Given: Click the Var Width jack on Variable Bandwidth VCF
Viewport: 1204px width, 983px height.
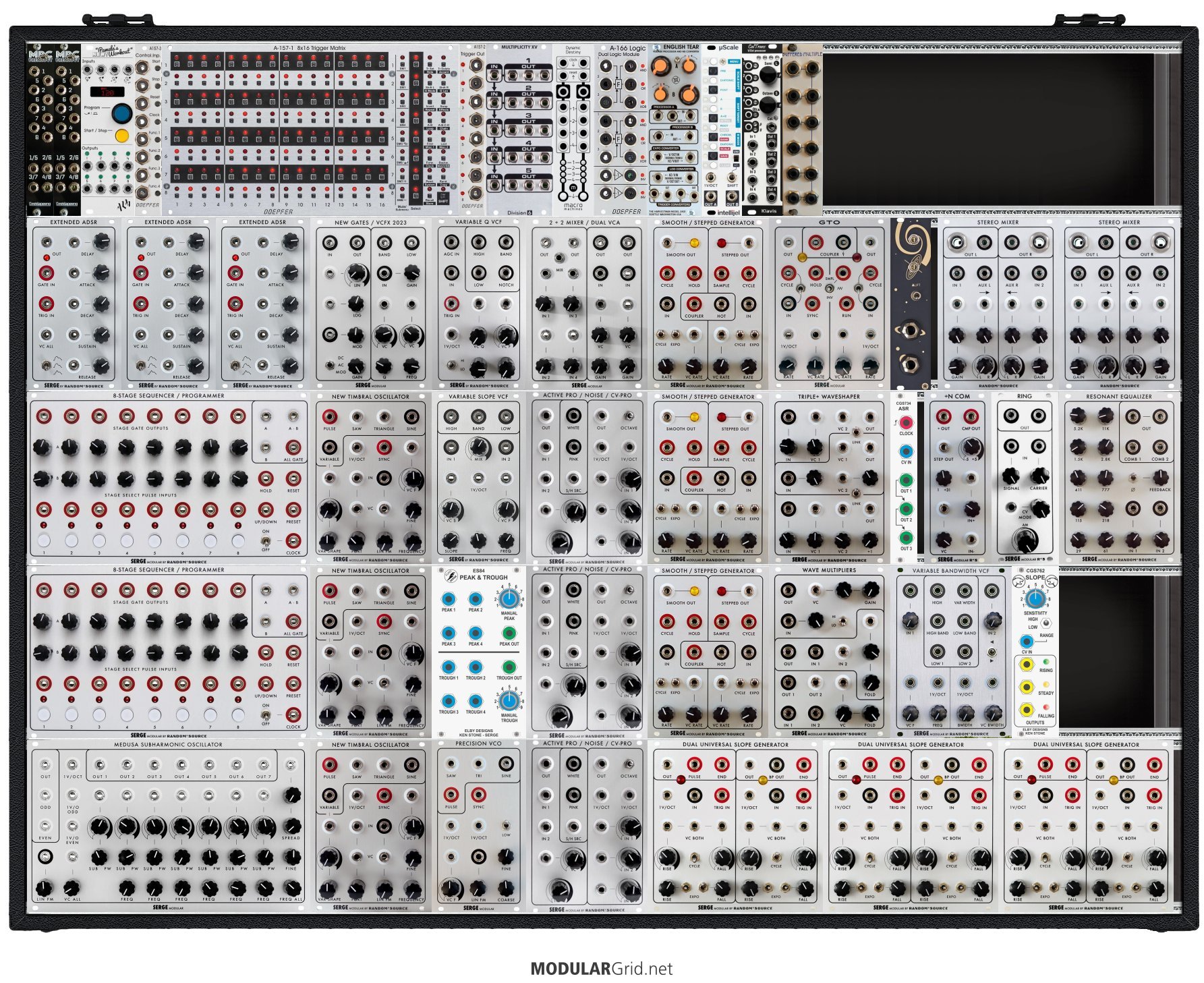Looking at the screenshot, I should 965,591.
